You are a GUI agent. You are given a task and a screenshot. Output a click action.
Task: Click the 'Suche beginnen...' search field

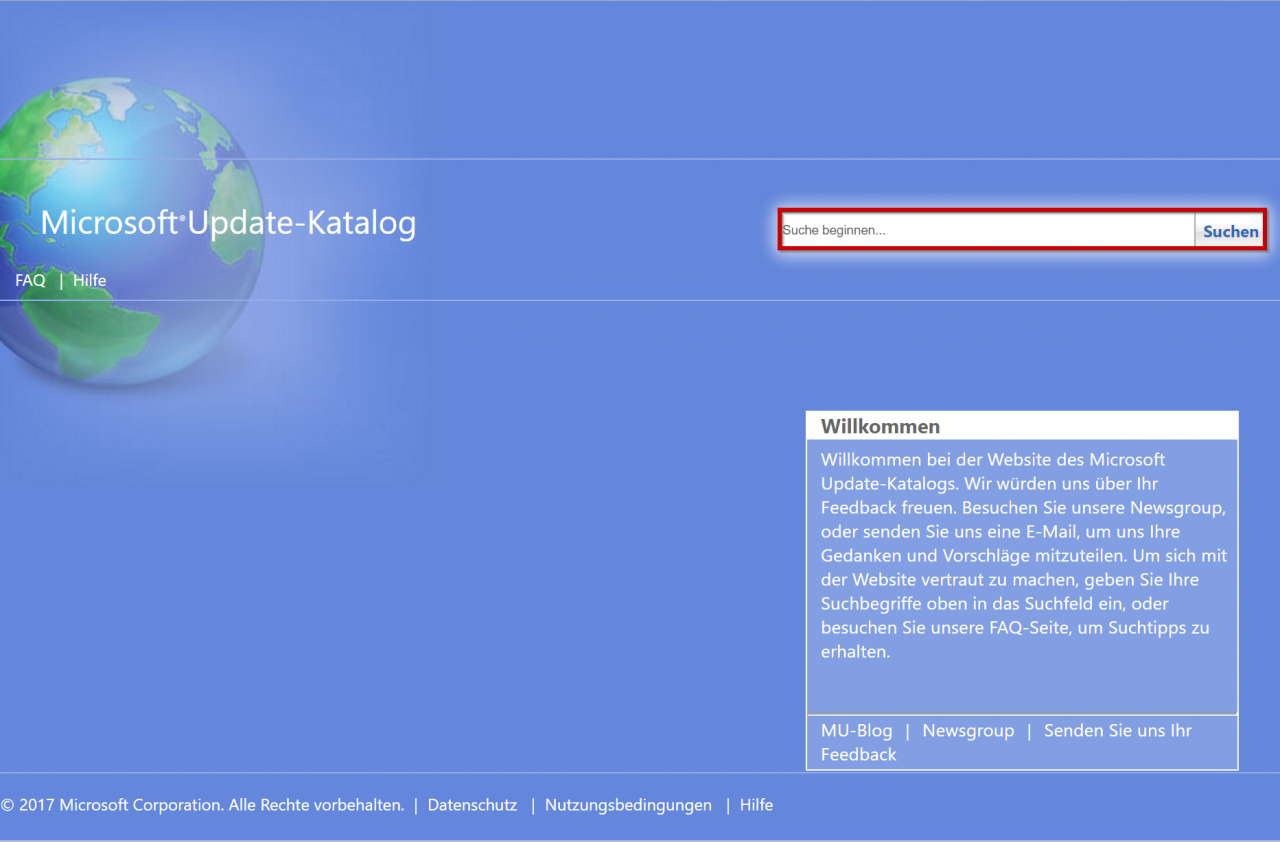[988, 230]
